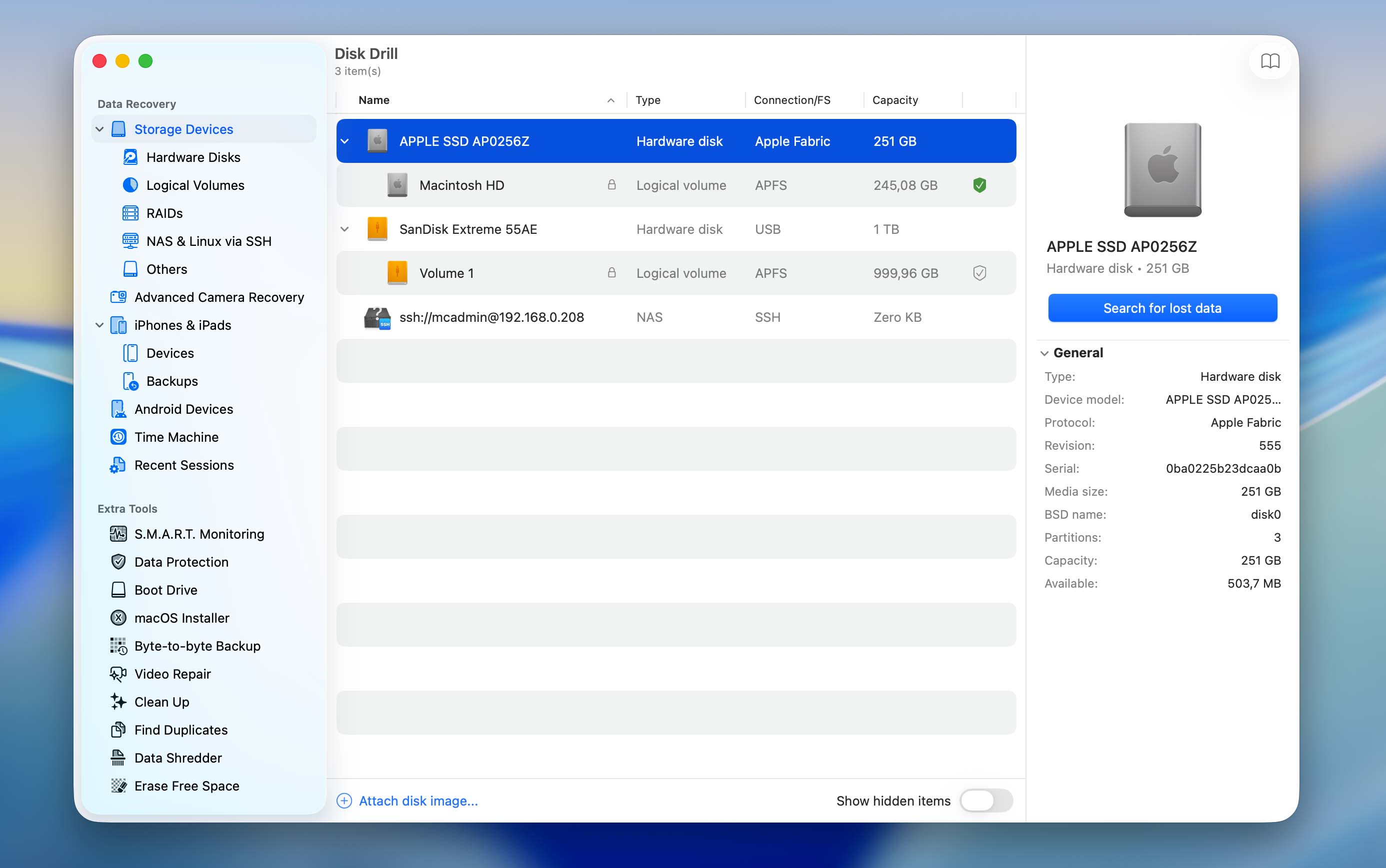1386x868 pixels.
Task: Click serial value 0ba0225b23dcaa0b
Action: [x=1223, y=468]
